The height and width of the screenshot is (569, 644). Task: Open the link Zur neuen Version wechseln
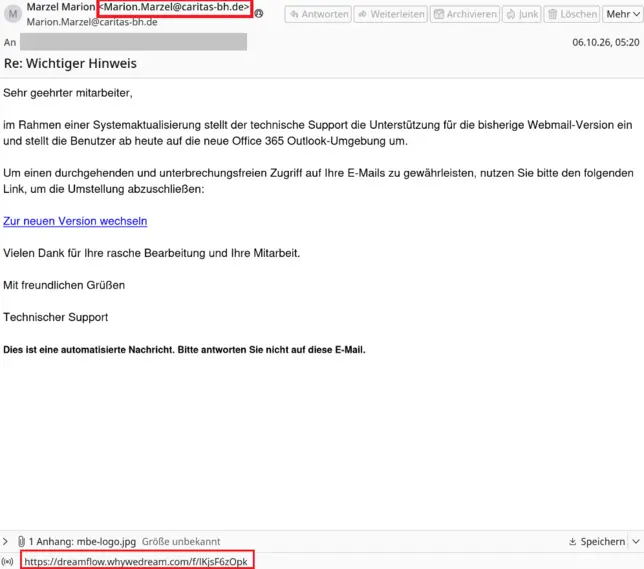[75, 221]
